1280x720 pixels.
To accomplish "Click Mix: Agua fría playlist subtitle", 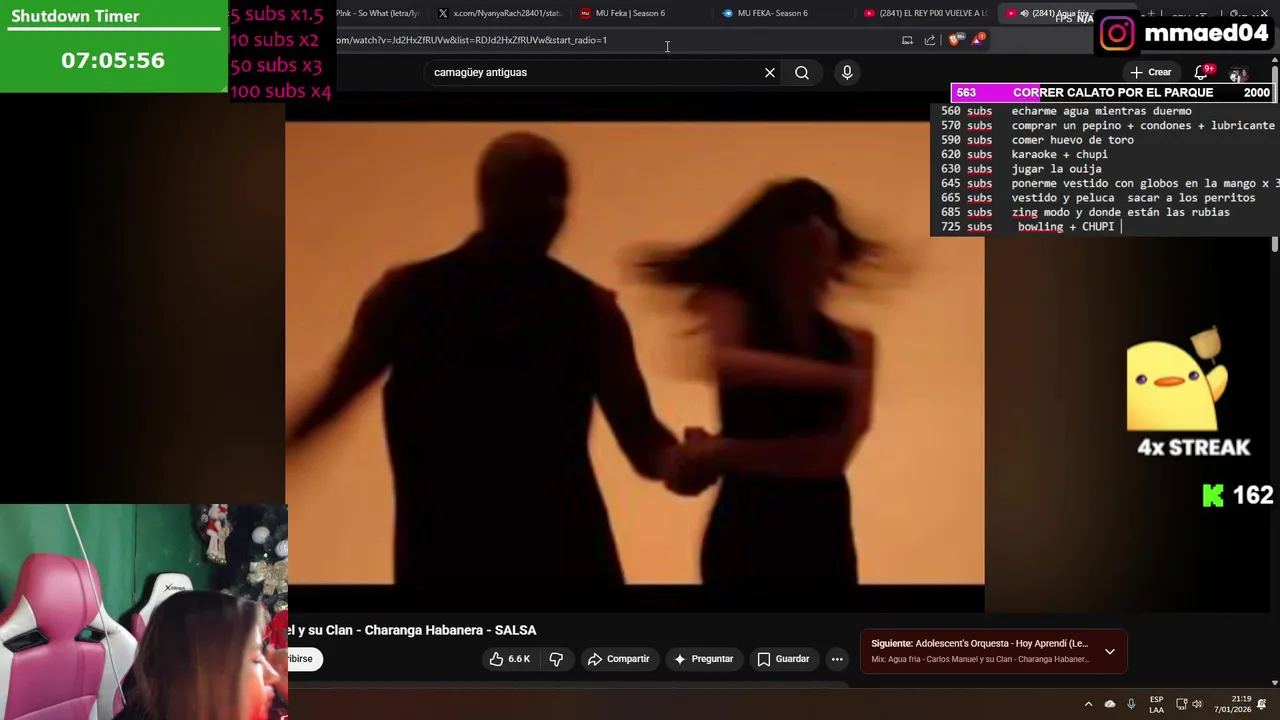I will pos(980,659).
